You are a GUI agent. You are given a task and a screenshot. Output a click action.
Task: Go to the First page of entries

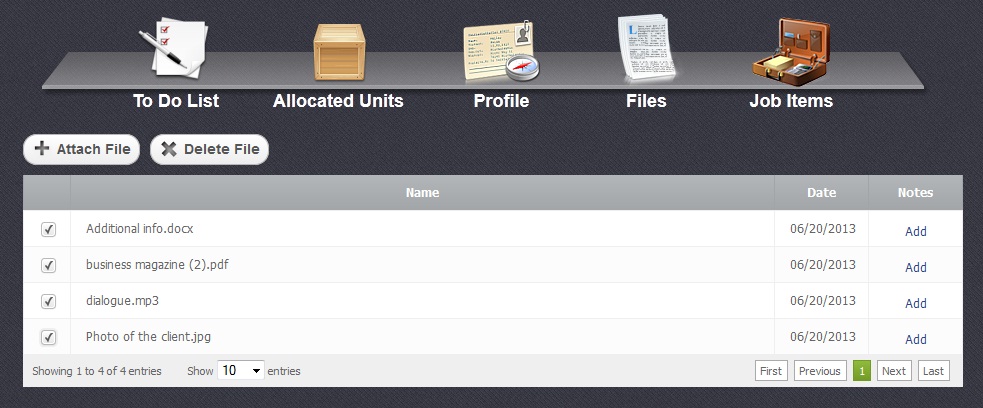click(x=771, y=371)
